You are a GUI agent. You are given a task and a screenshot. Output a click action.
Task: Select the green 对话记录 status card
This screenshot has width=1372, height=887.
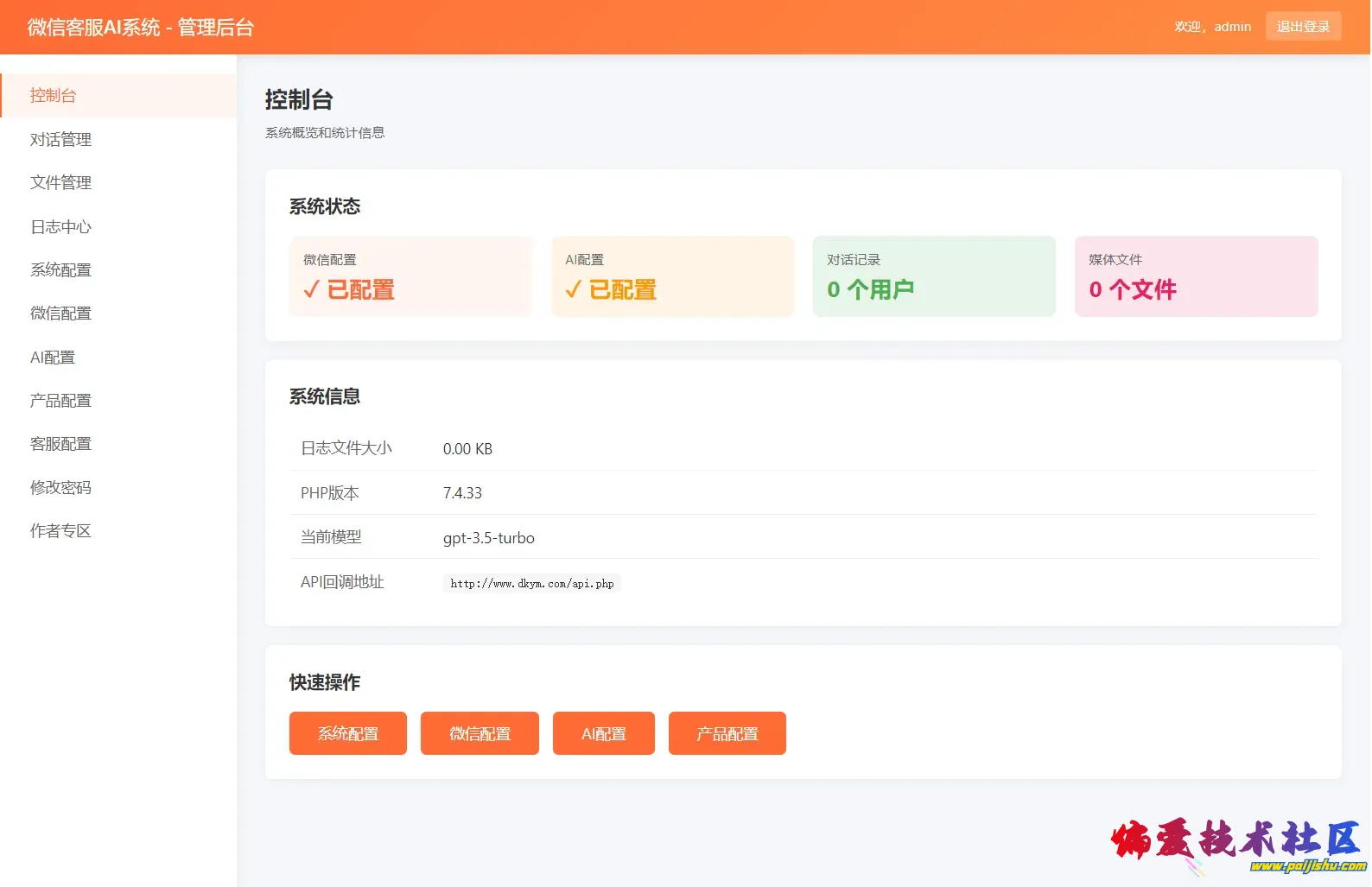click(933, 276)
